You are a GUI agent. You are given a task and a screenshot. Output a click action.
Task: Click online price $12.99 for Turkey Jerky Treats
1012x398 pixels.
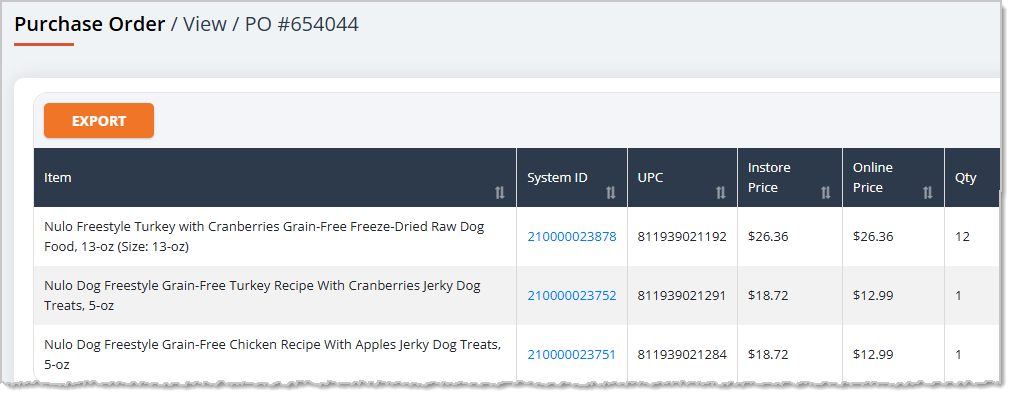pos(873,295)
